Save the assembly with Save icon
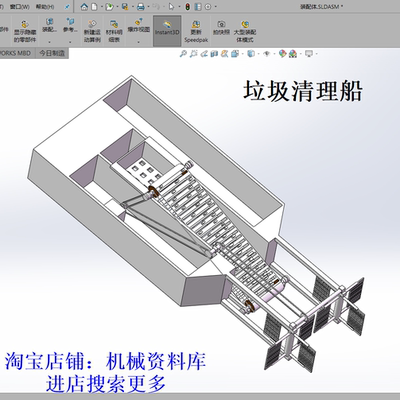The width and height of the screenshot is (400, 400). click(125, 6)
